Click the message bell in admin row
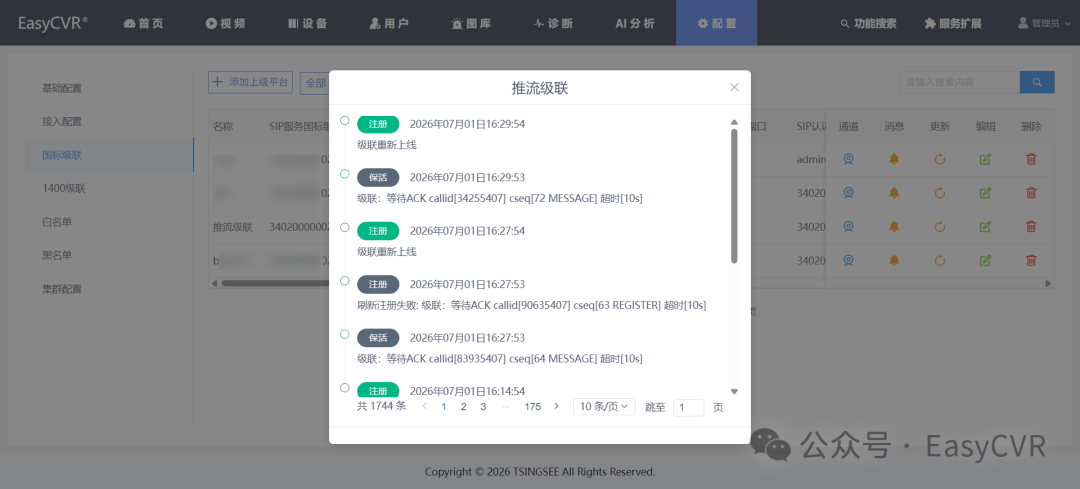The image size is (1080, 489). tap(894, 159)
